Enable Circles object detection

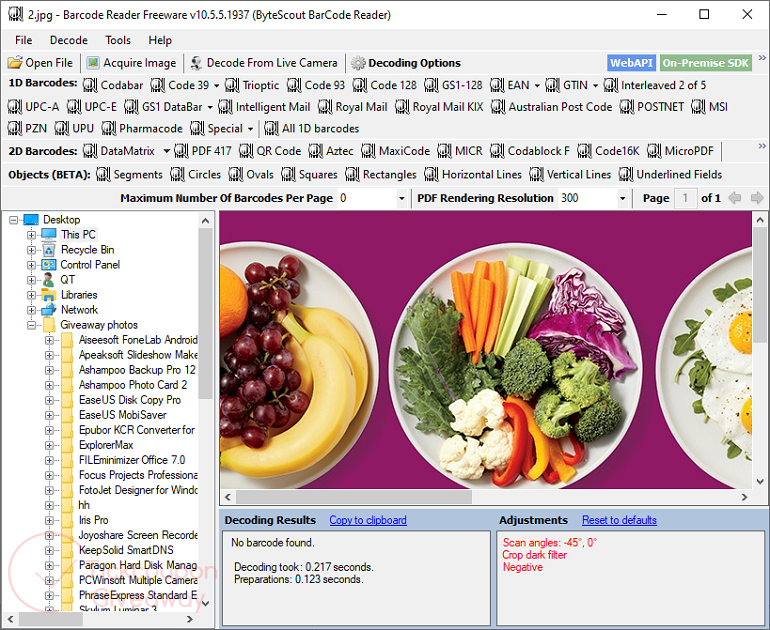pyautogui.click(x=195, y=174)
